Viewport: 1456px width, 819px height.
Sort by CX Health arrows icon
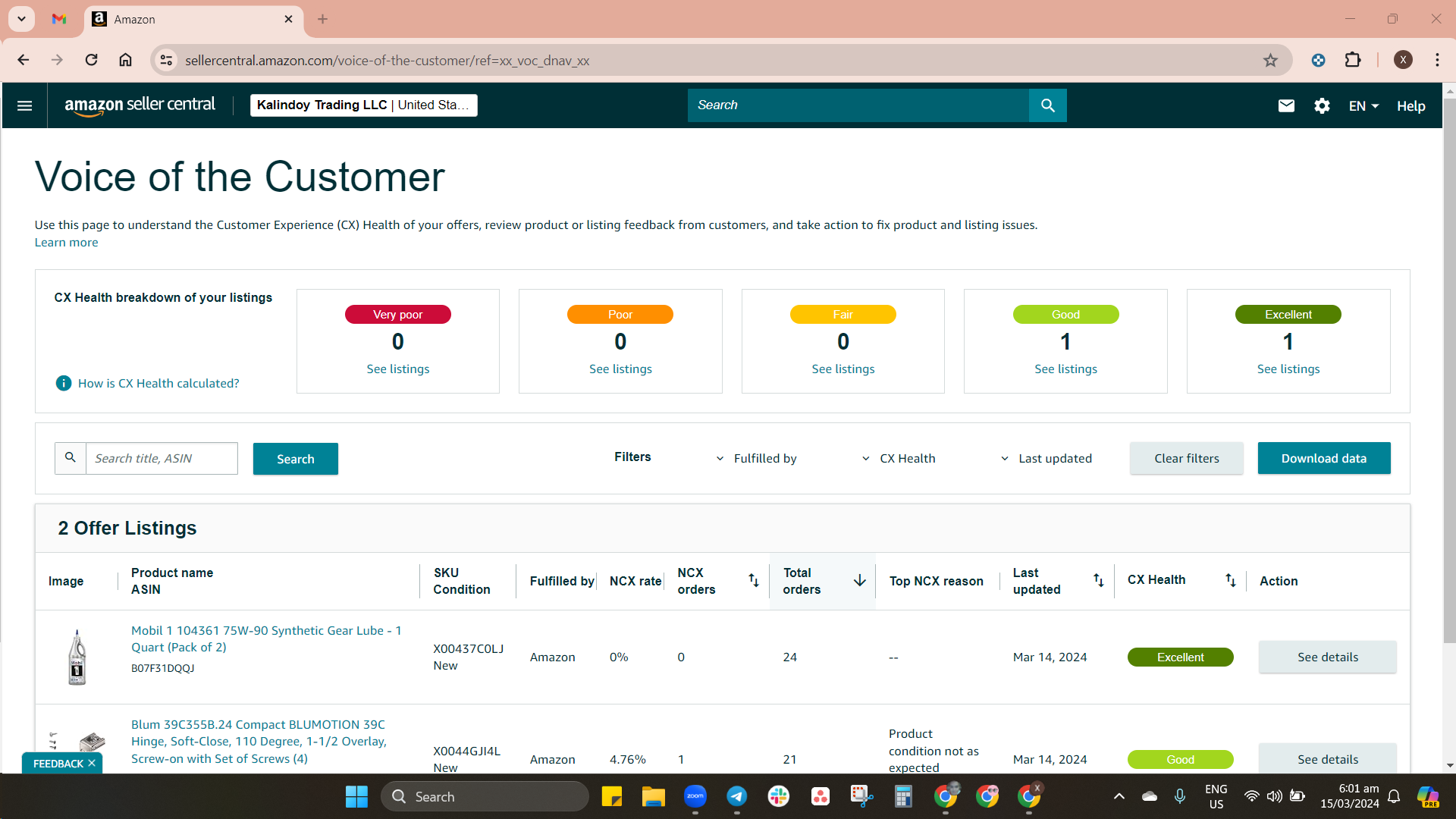pos(1230,580)
